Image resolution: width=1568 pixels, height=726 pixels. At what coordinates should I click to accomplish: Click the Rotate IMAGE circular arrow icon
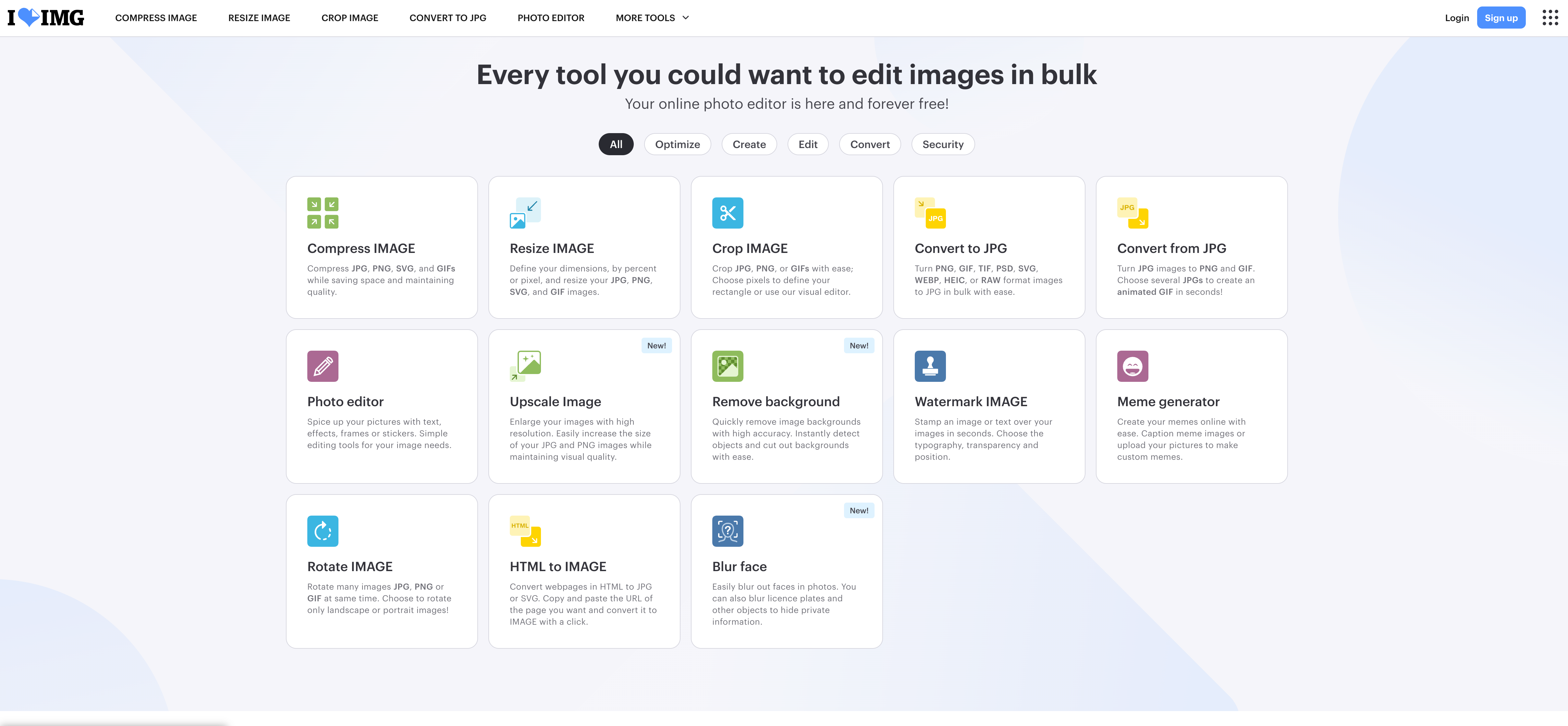click(x=323, y=531)
